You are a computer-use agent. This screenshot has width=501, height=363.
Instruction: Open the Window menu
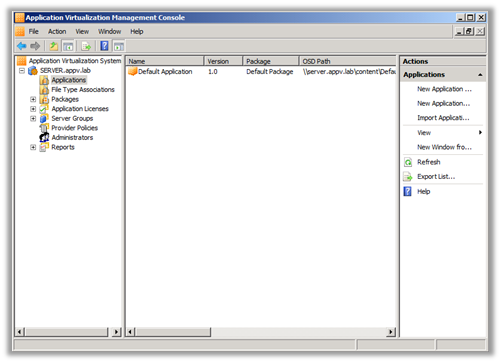[109, 32]
